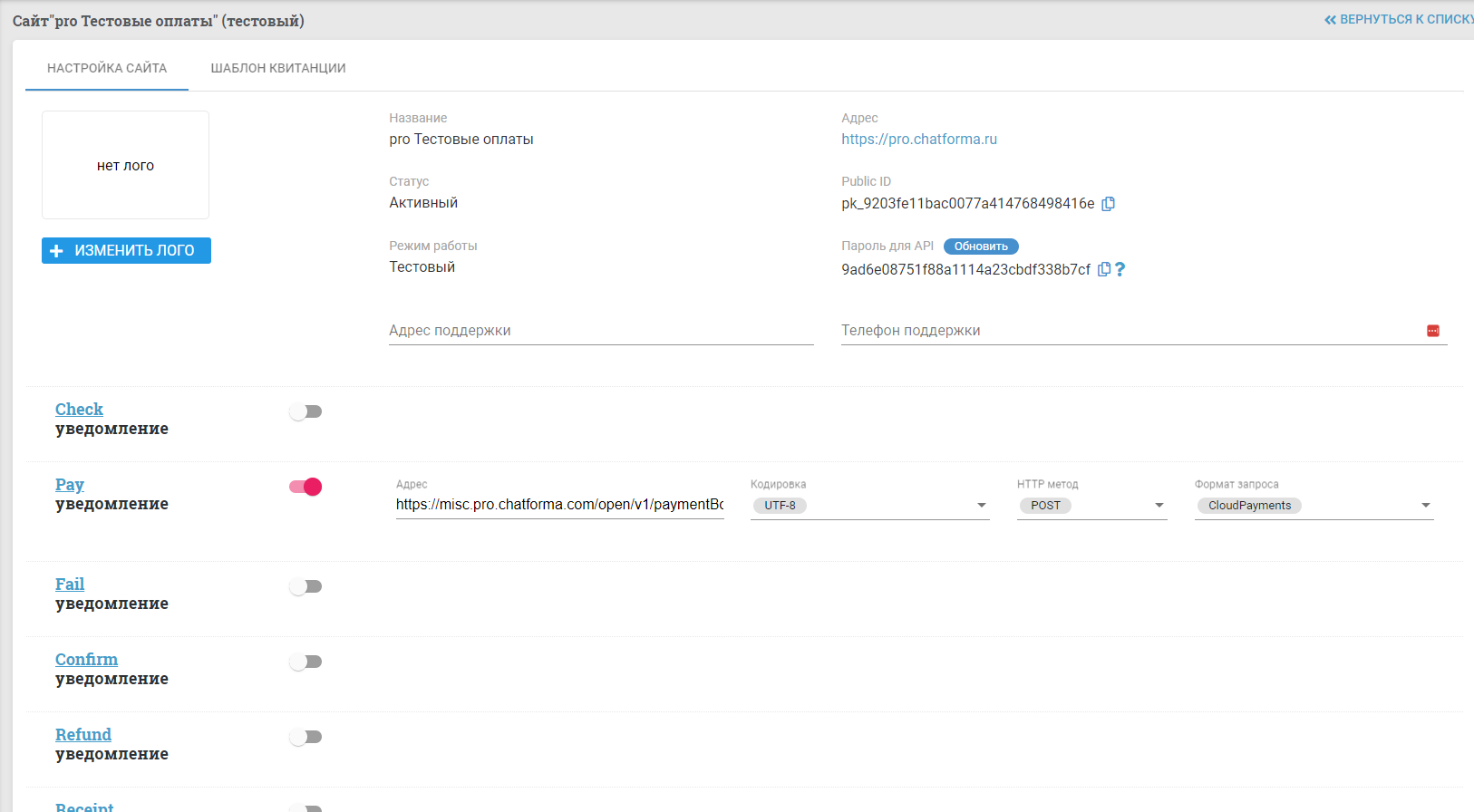Switch to the Настройка сайта tab
Viewport: 1474px width, 812px height.
[x=107, y=68]
